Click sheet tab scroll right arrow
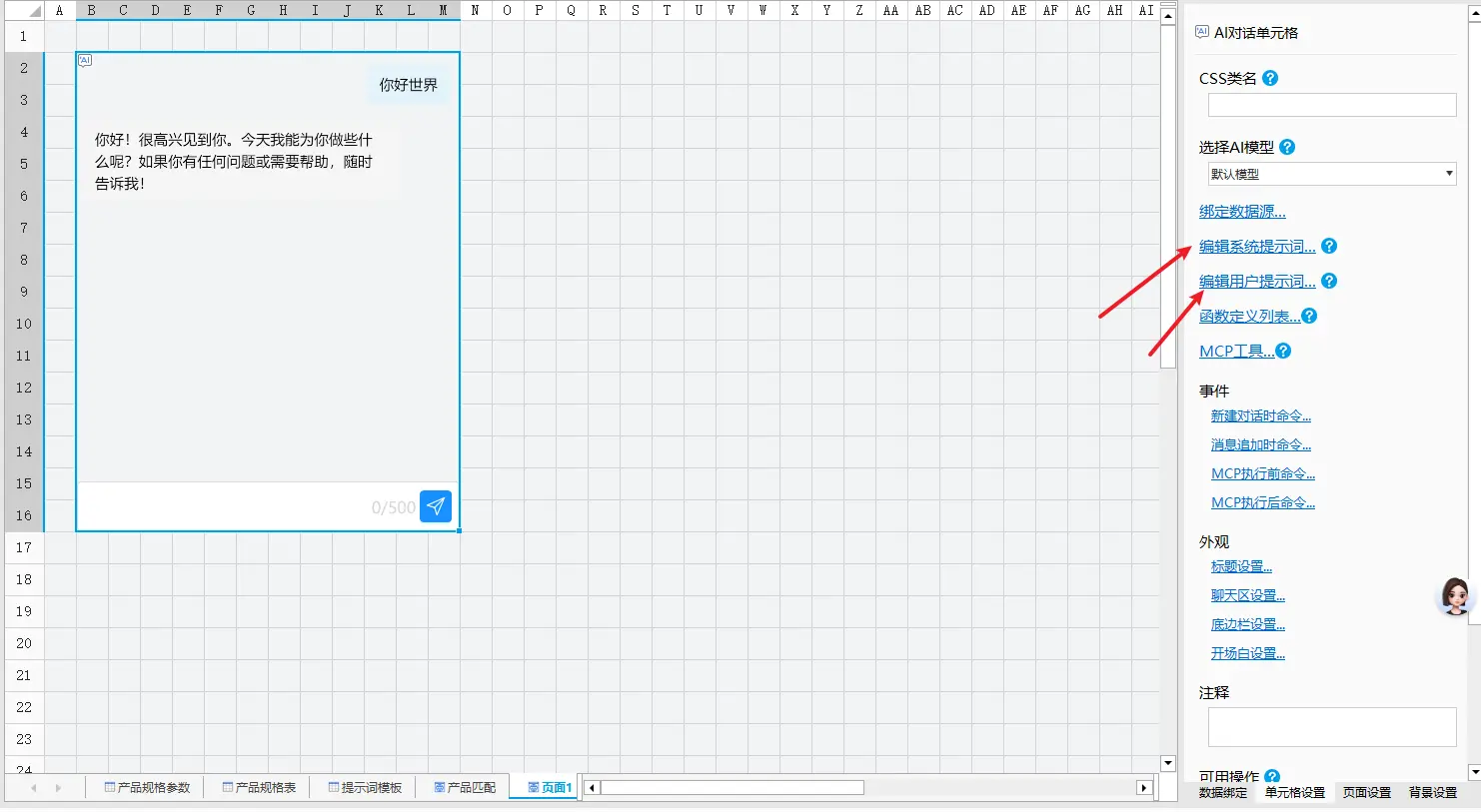 click(x=58, y=788)
